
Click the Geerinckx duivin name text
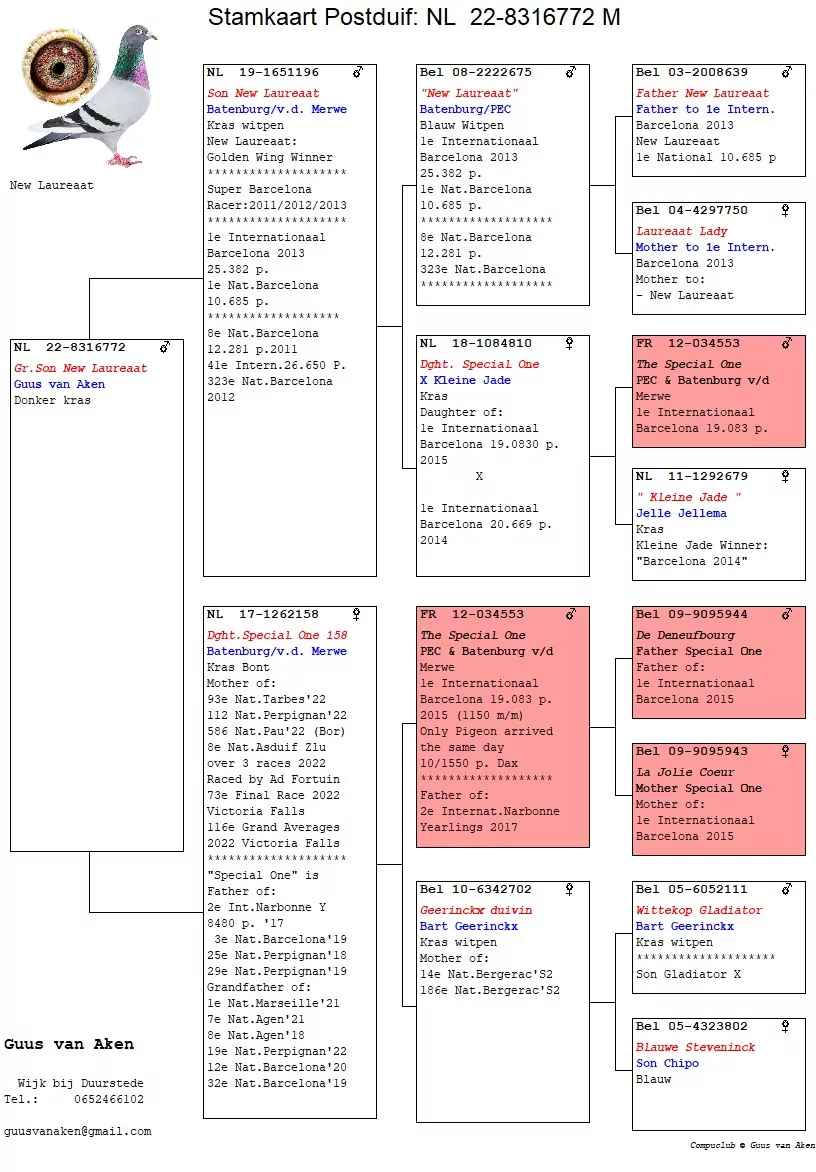(476, 910)
